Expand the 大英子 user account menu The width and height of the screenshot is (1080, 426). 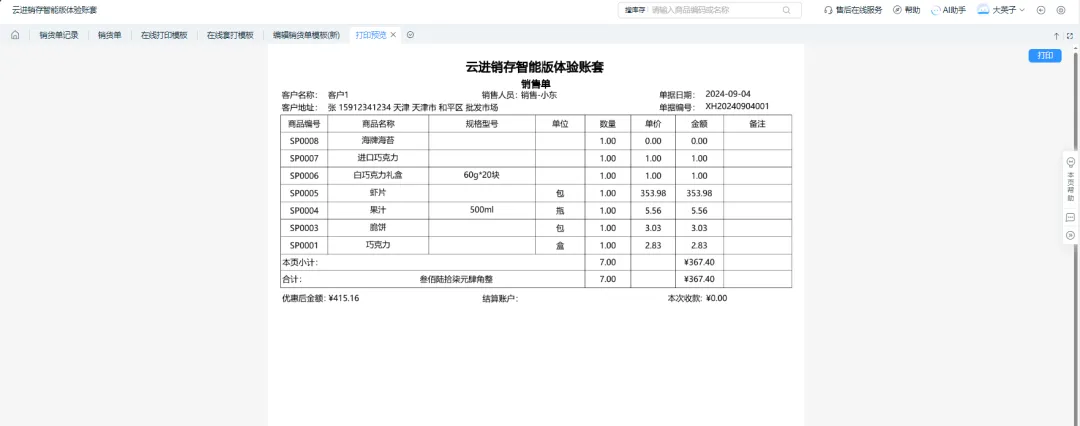click(x=1000, y=10)
